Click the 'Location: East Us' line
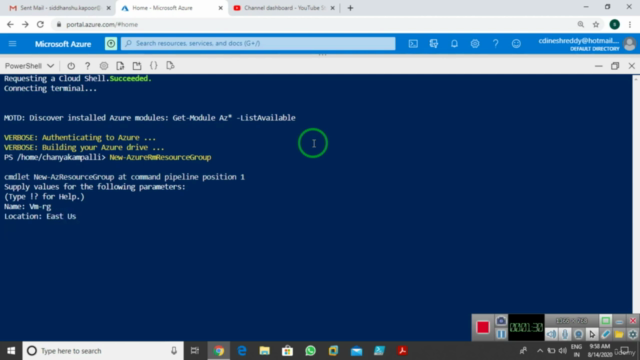The height and width of the screenshot is (360, 640). tap(40, 216)
